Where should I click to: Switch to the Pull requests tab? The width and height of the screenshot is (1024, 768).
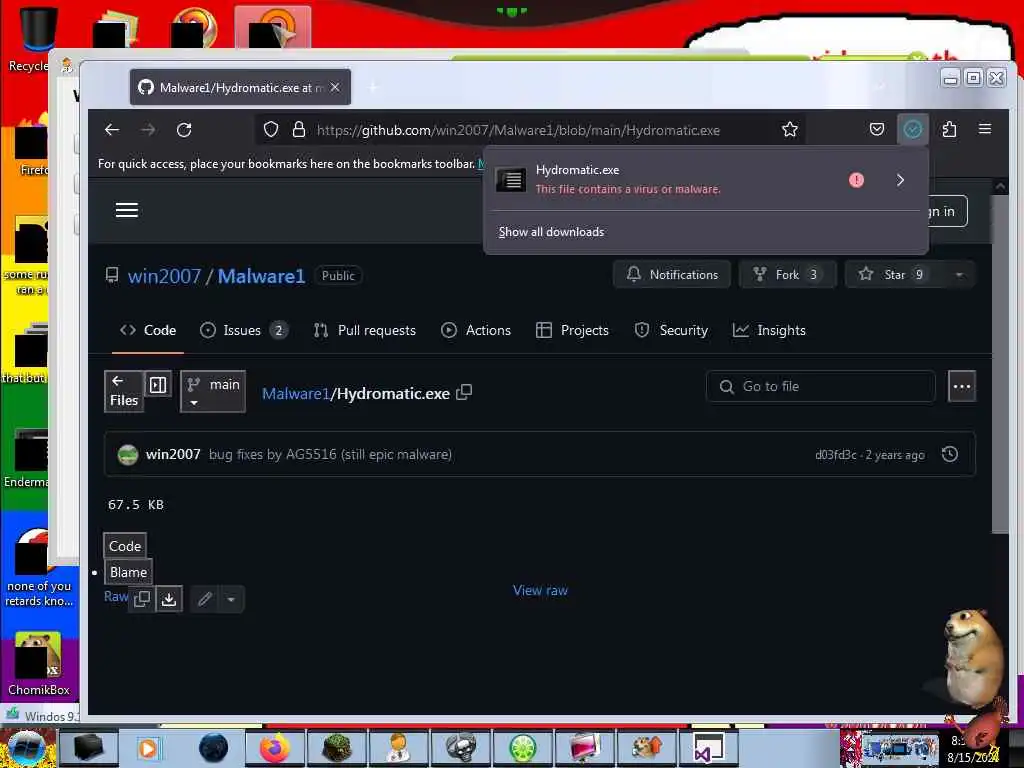pos(364,330)
